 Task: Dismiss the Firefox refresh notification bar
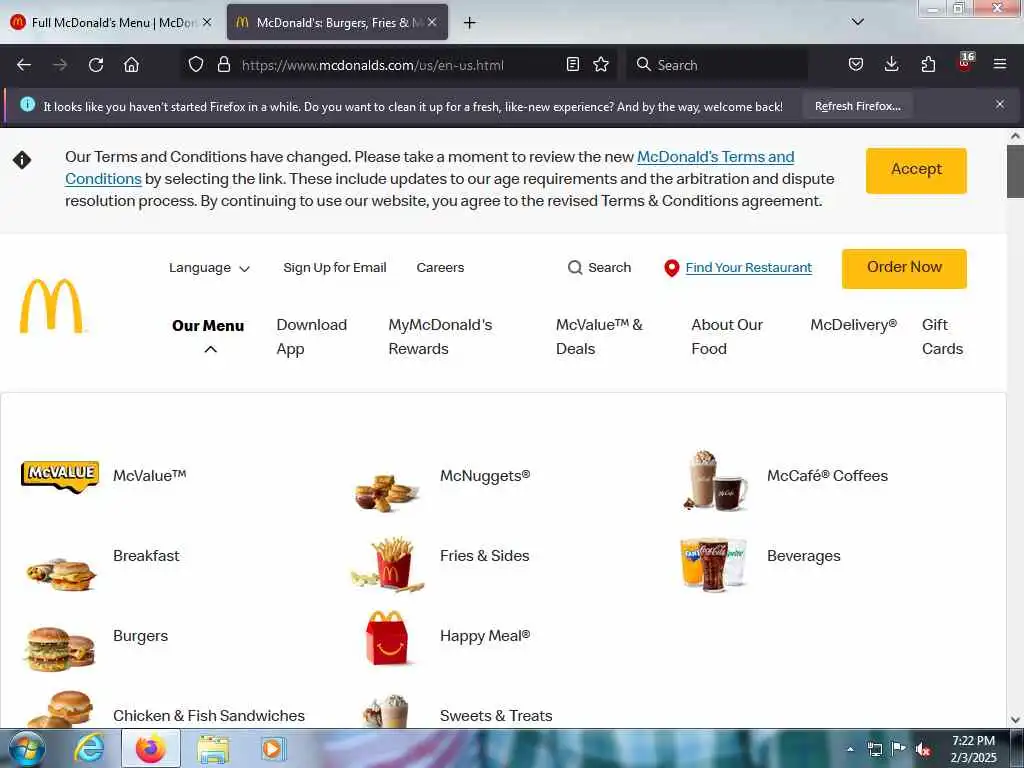1000,104
